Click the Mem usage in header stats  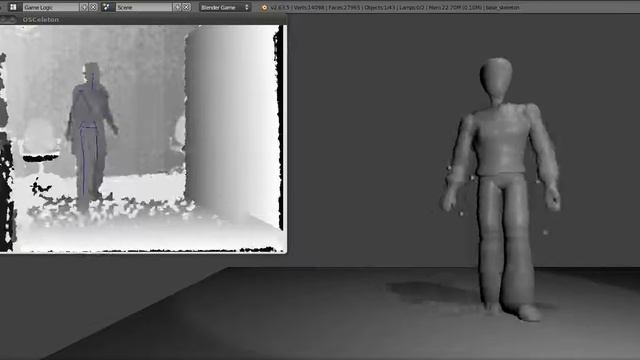pyautogui.click(x=455, y=7)
